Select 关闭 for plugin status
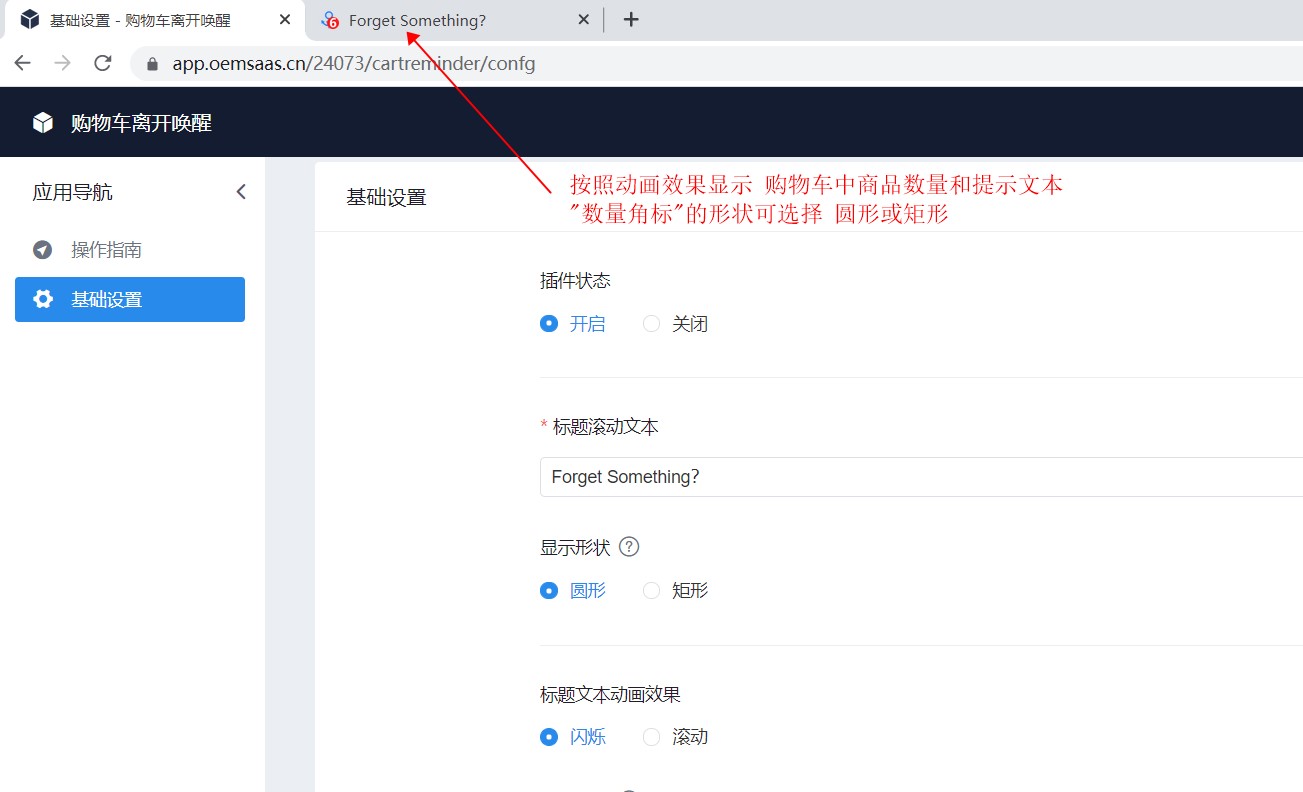The width and height of the screenshot is (1303, 792). [676, 324]
